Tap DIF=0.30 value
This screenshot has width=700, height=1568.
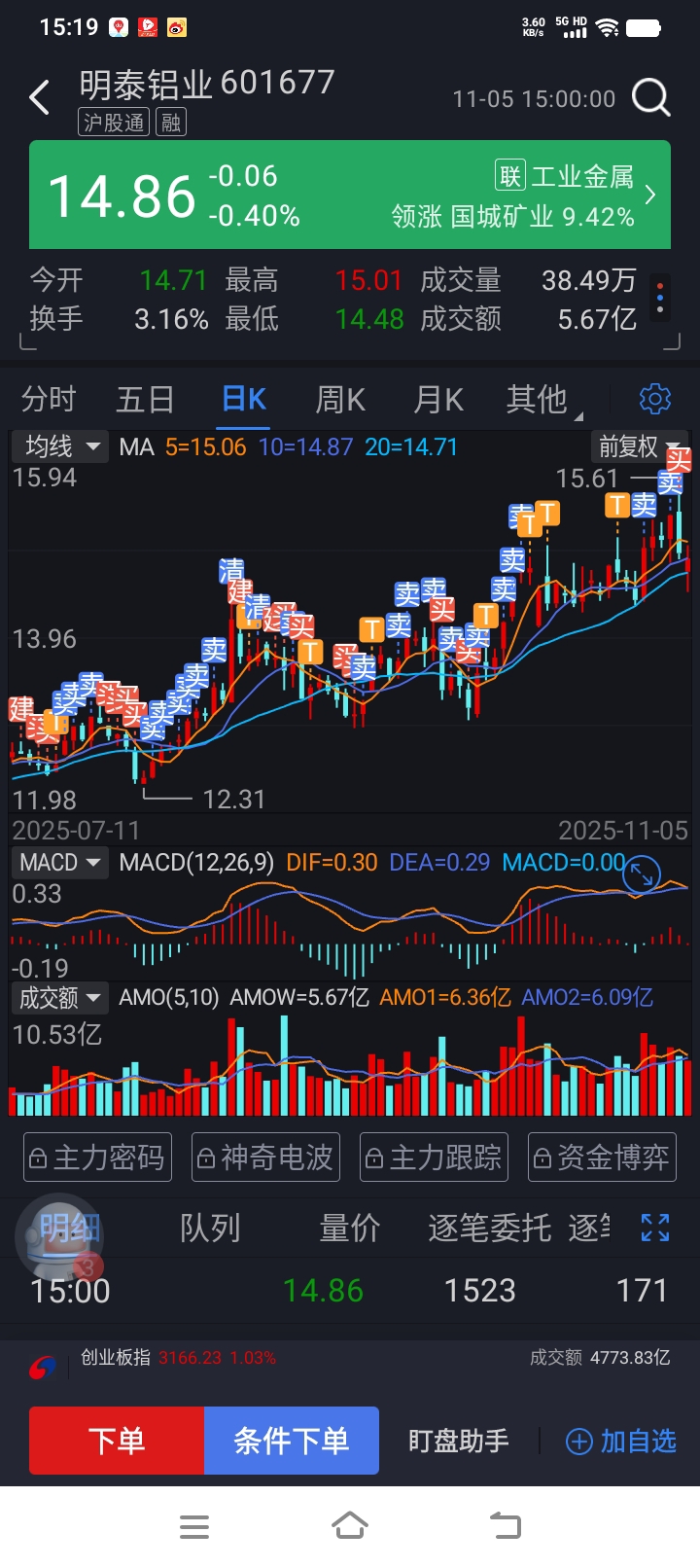[x=332, y=863]
